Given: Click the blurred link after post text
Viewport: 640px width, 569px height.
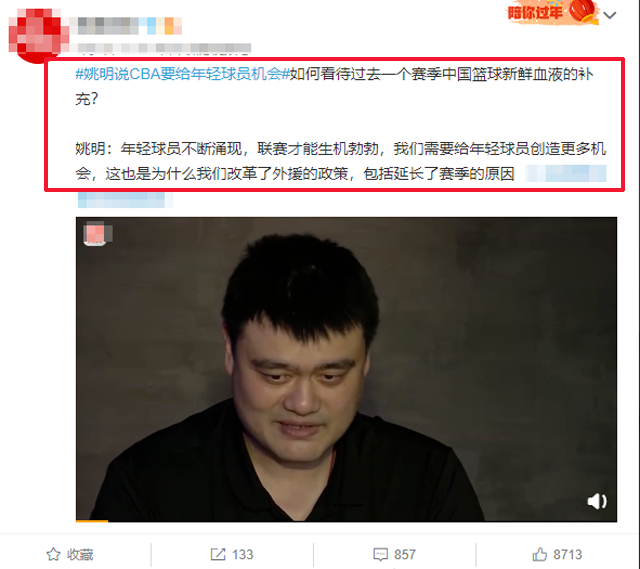Looking at the screenshot, I should point(566,173).
